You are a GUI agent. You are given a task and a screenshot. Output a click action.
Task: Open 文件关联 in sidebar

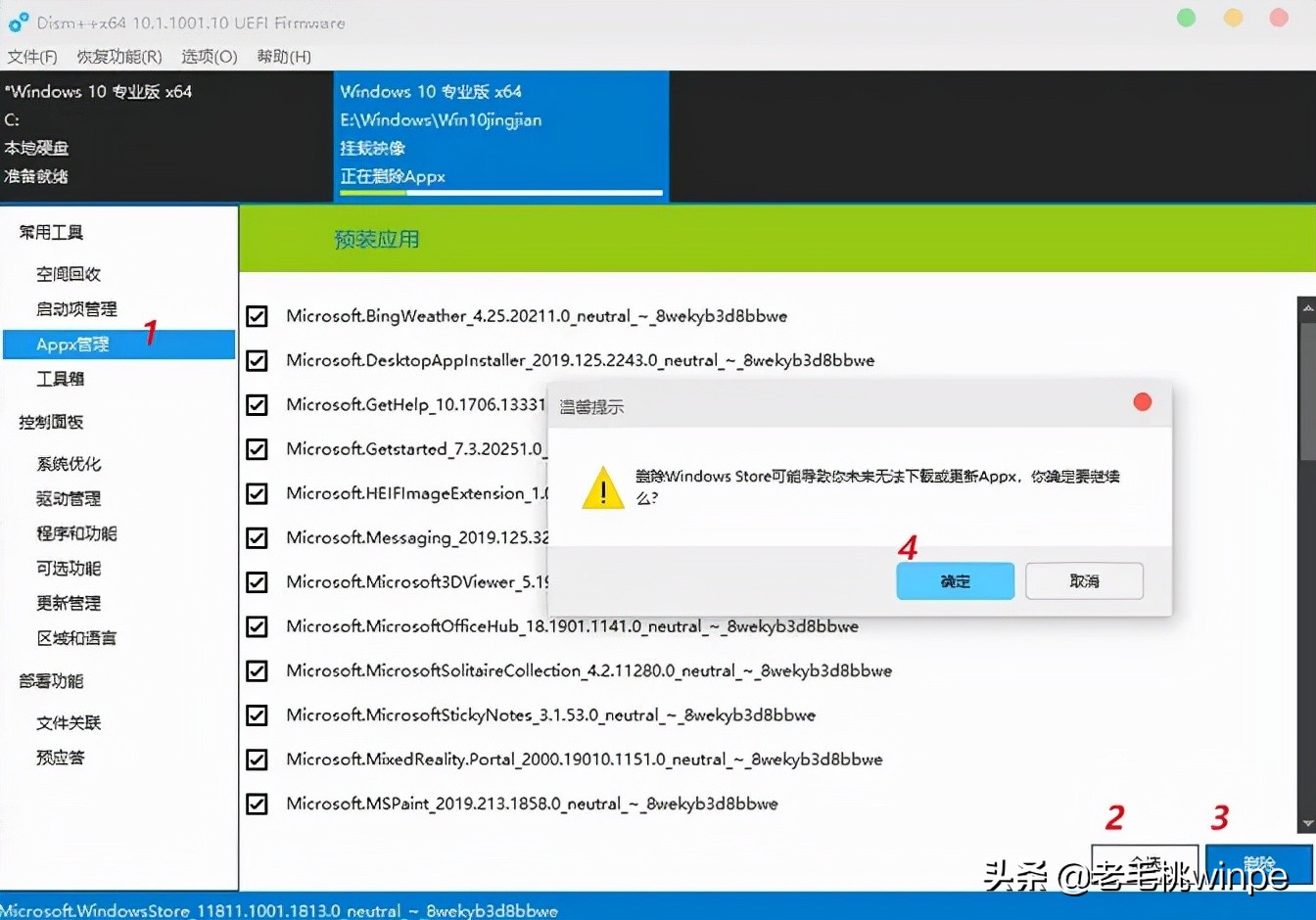pos(69,723)
